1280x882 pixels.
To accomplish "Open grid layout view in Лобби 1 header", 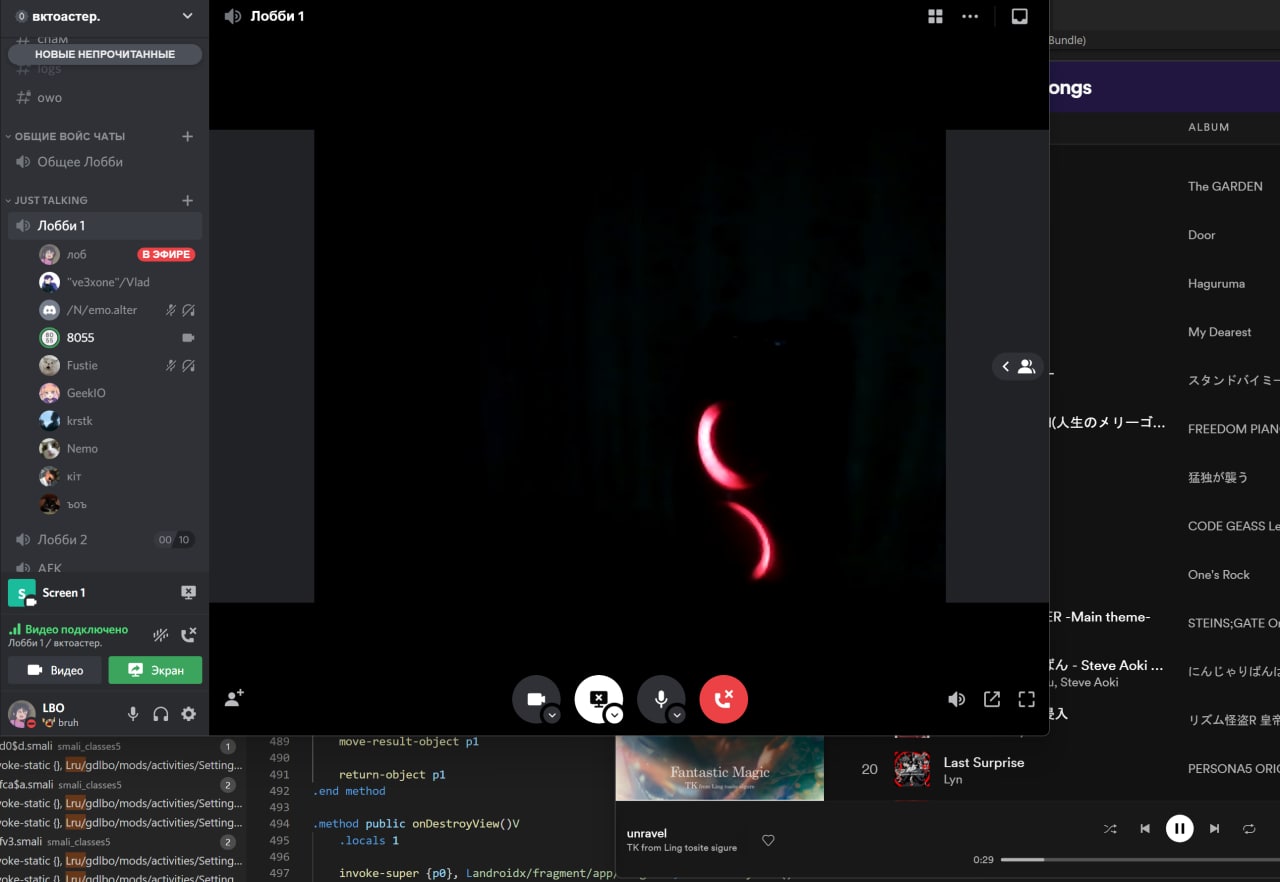I will tap(935, 16).
